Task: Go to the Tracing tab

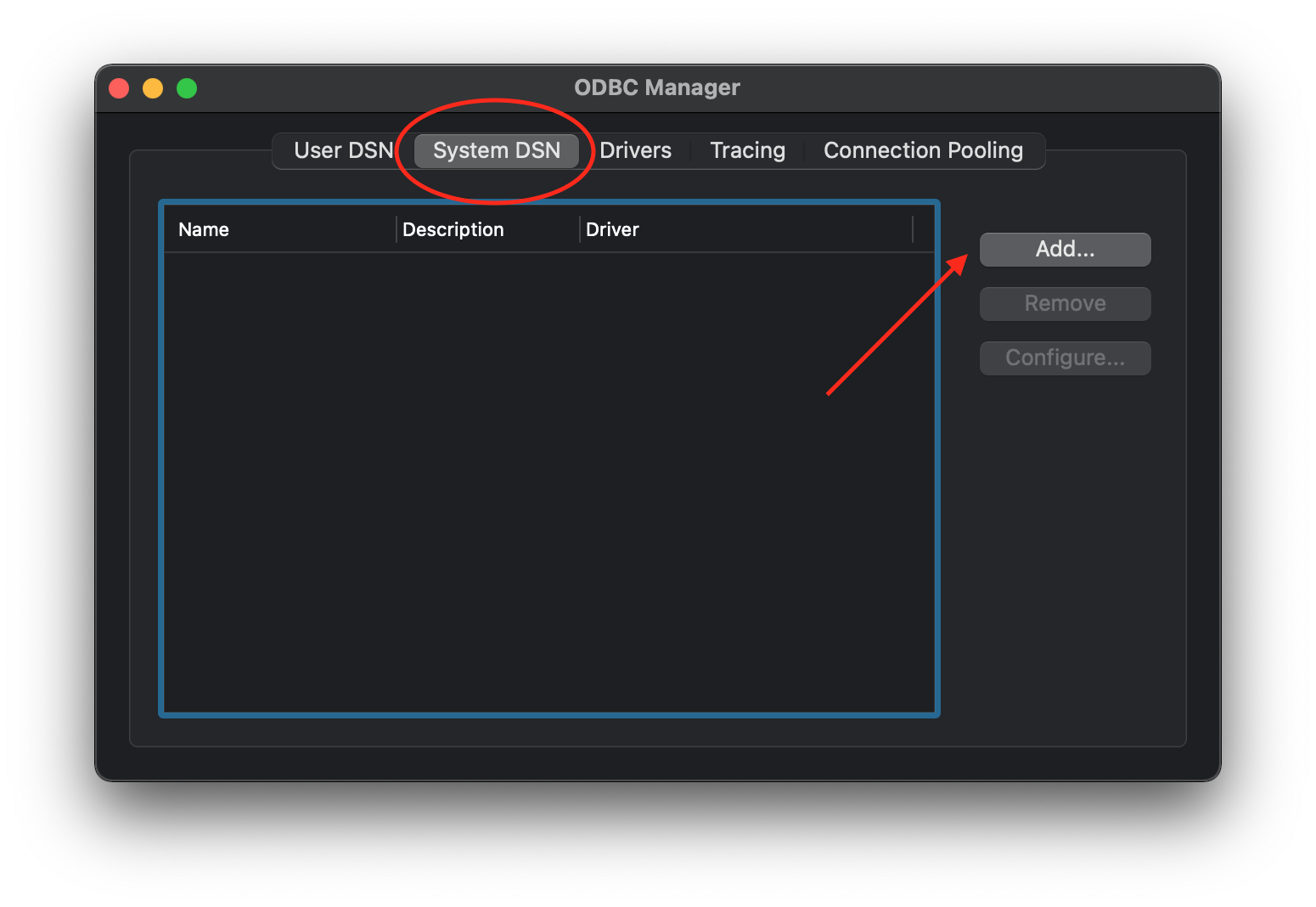Action: 747,150
